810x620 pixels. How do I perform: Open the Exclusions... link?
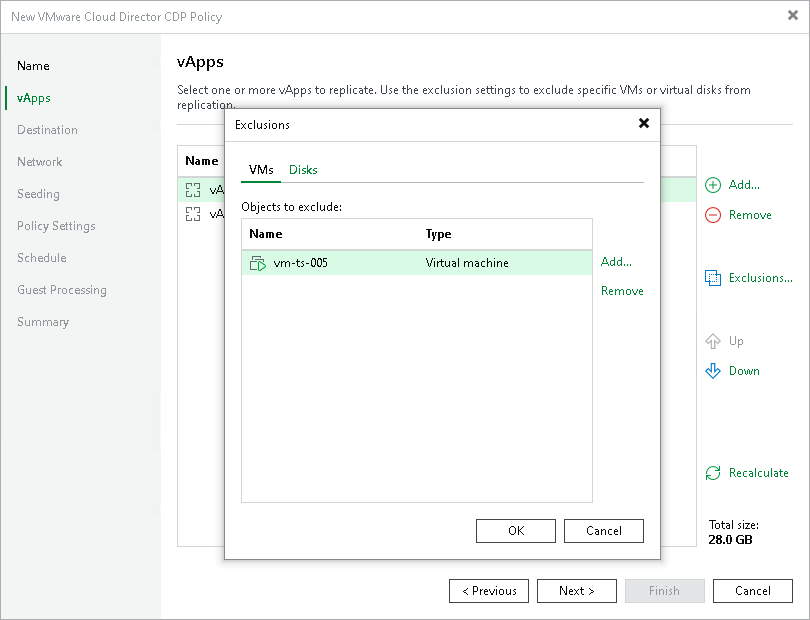pyautogui.click(x=760, y=278)
